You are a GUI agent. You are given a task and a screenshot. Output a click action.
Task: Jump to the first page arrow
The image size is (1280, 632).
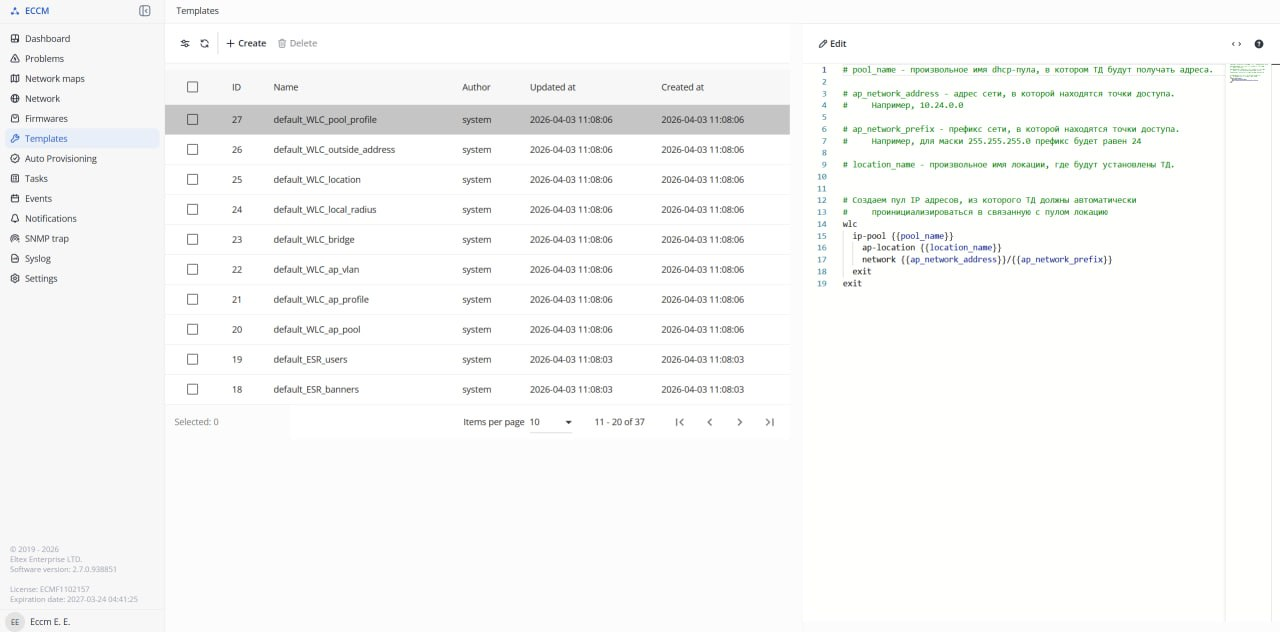679,422
